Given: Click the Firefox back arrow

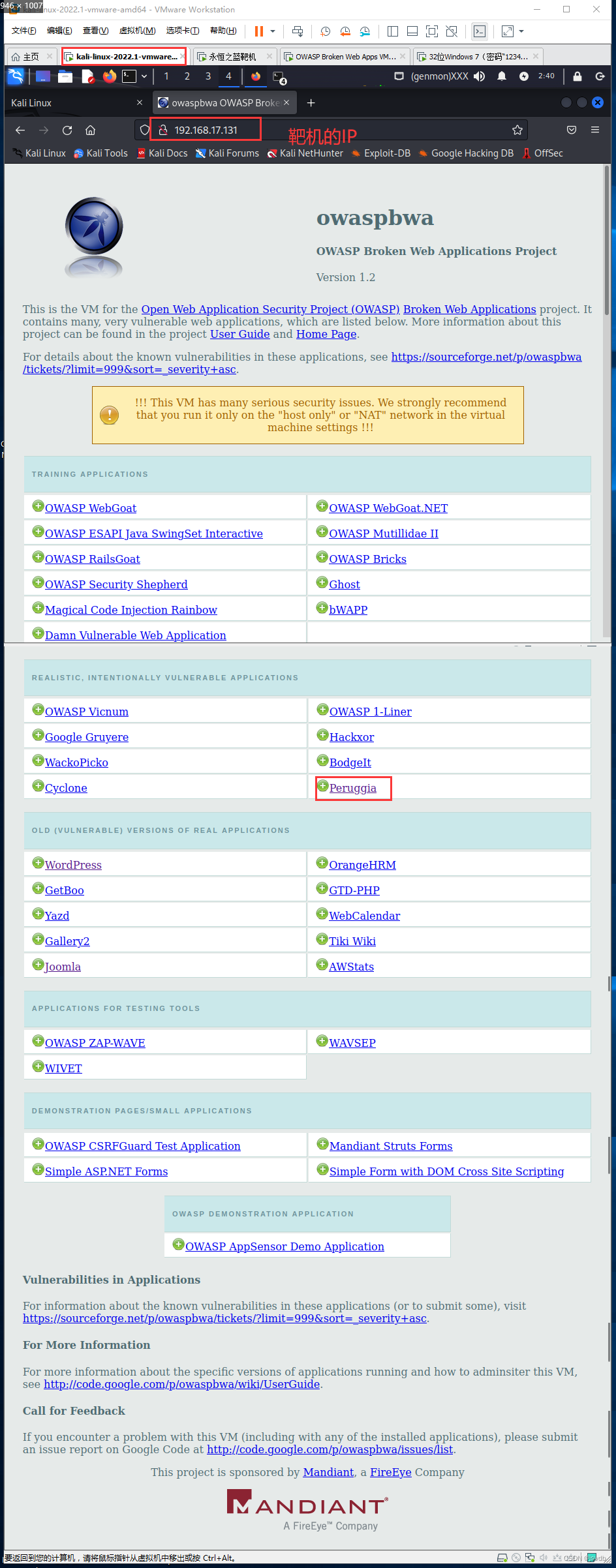Looking at the screenshot, I should [x=20, y=130].
